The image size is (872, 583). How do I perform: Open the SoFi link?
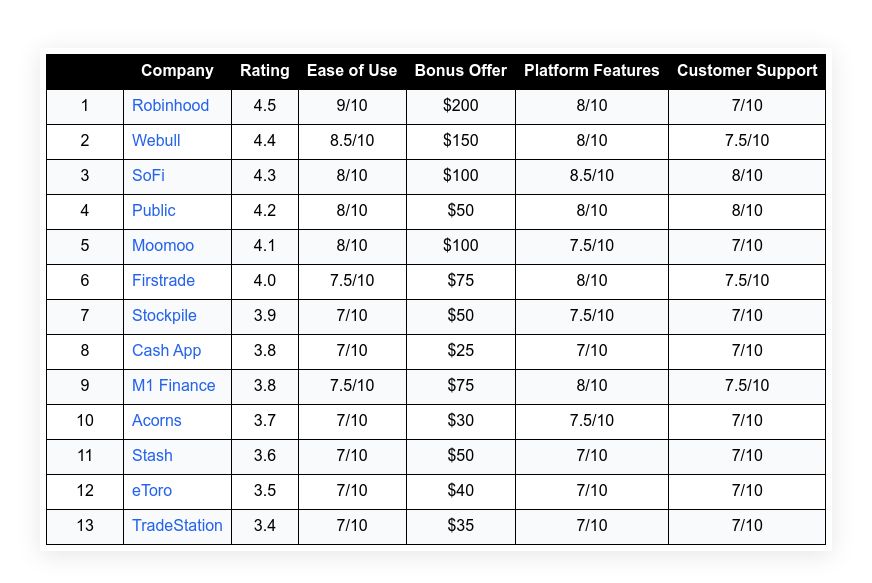[148, 176]
